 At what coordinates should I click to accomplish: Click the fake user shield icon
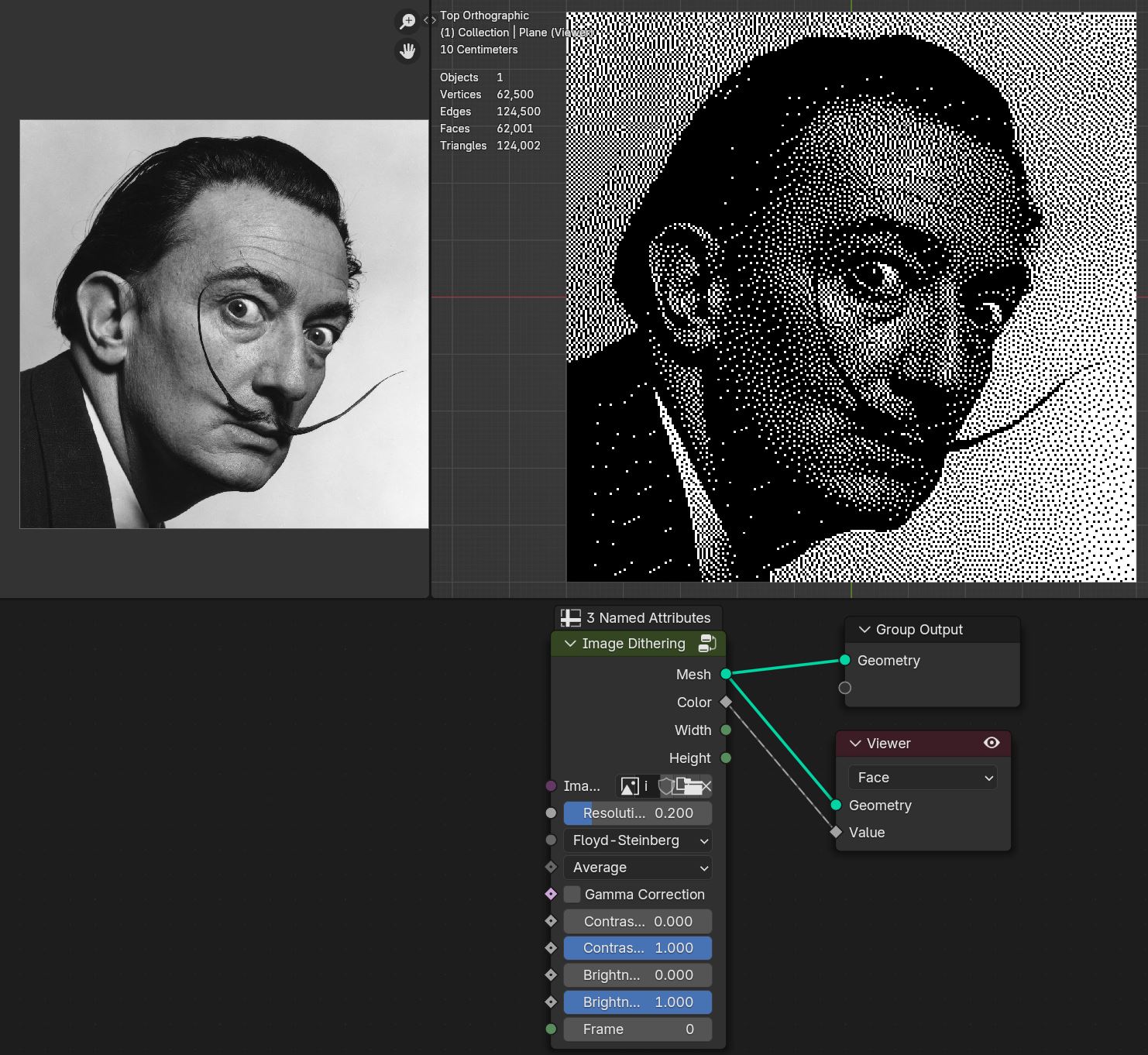point(665,786)
